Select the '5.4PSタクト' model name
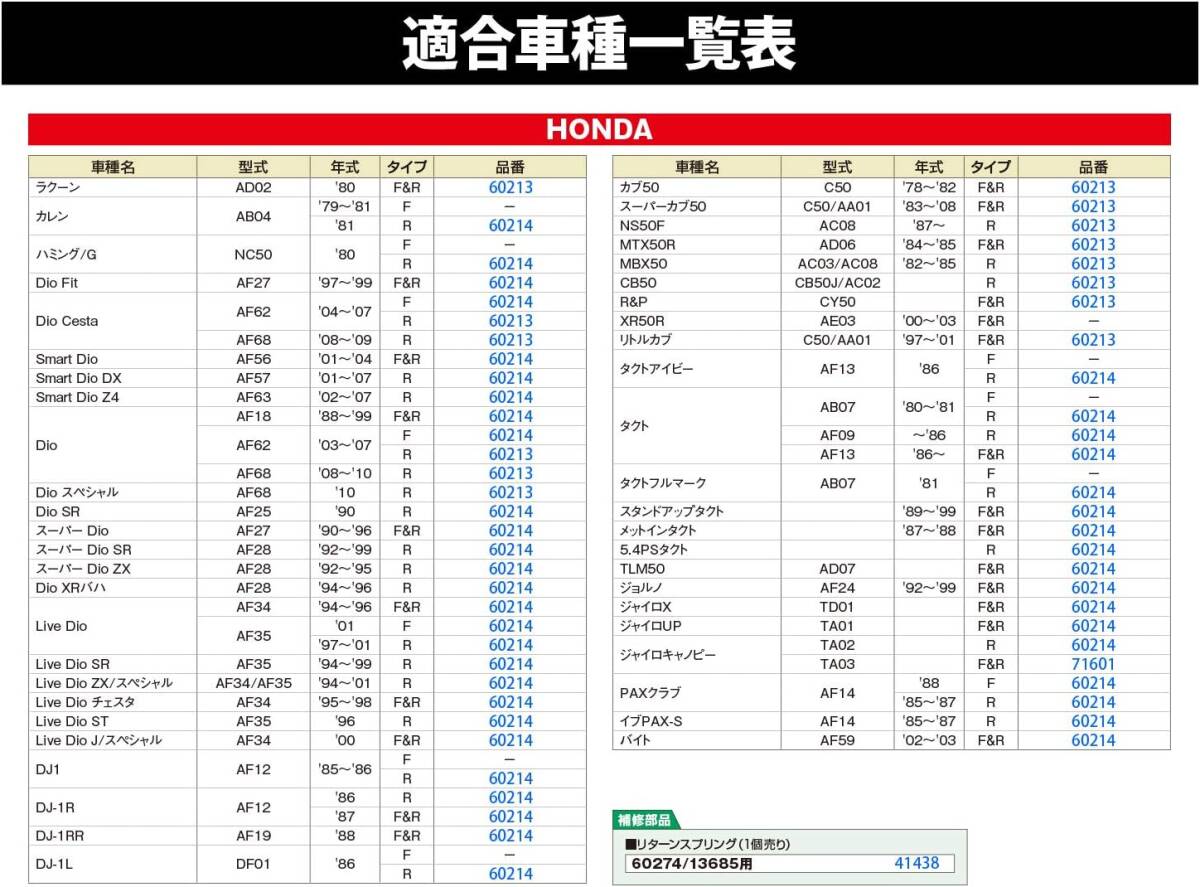 click(x=654, y=549)
